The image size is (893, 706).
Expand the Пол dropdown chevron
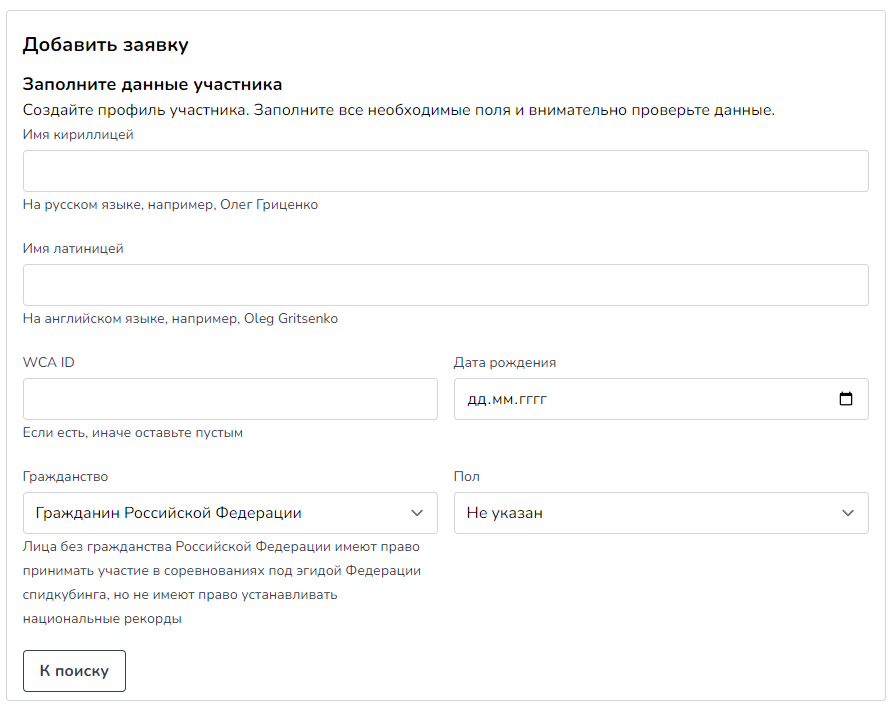coord(848,513)
